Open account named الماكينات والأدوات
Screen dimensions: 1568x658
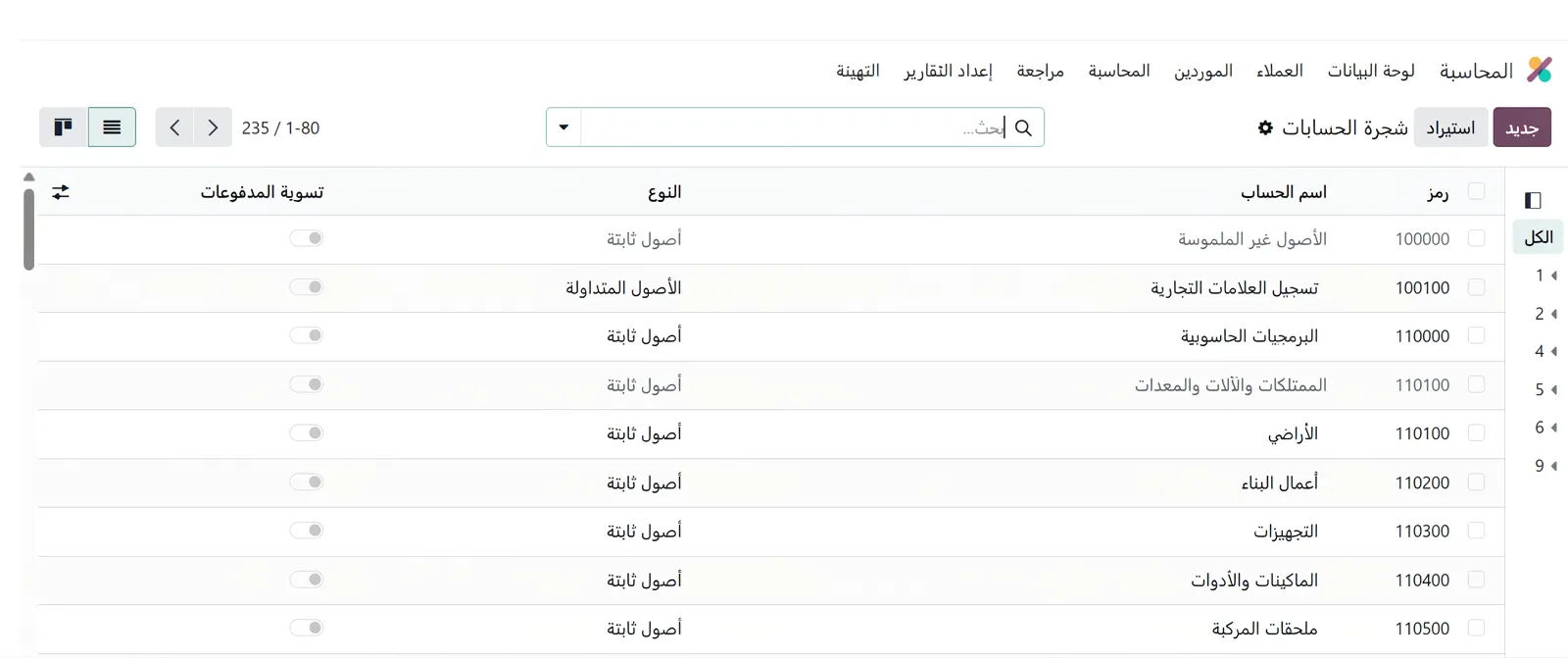tap(1254, 581)
